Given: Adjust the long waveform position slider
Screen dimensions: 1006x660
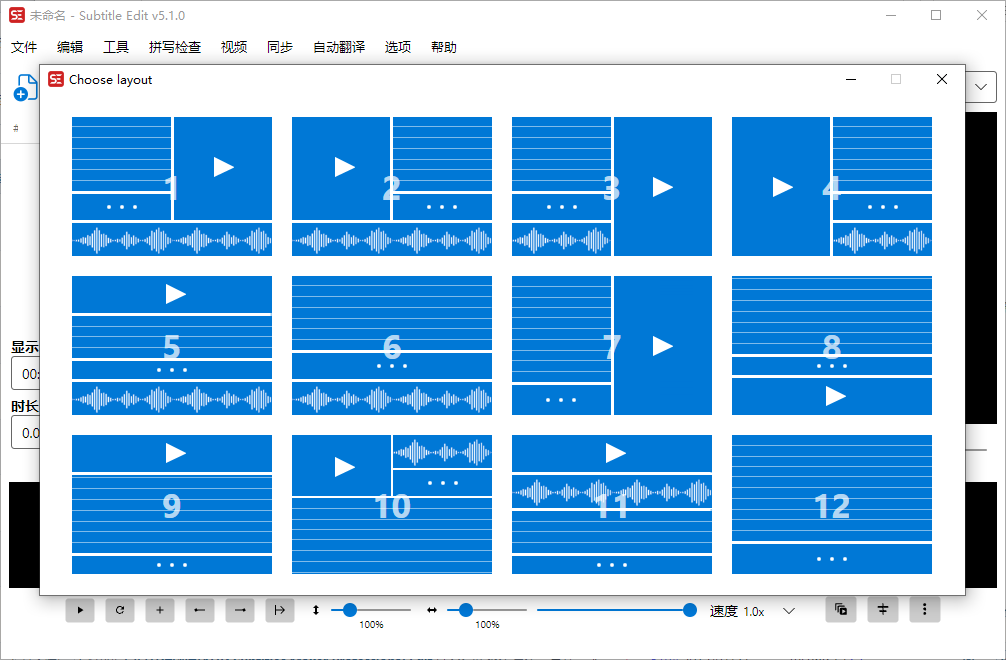Looking at the screenshot, I should [617, 610].
